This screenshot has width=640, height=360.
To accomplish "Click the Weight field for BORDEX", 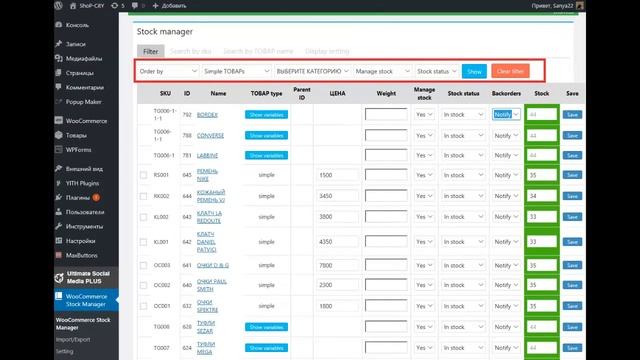I will coord(386,115).
